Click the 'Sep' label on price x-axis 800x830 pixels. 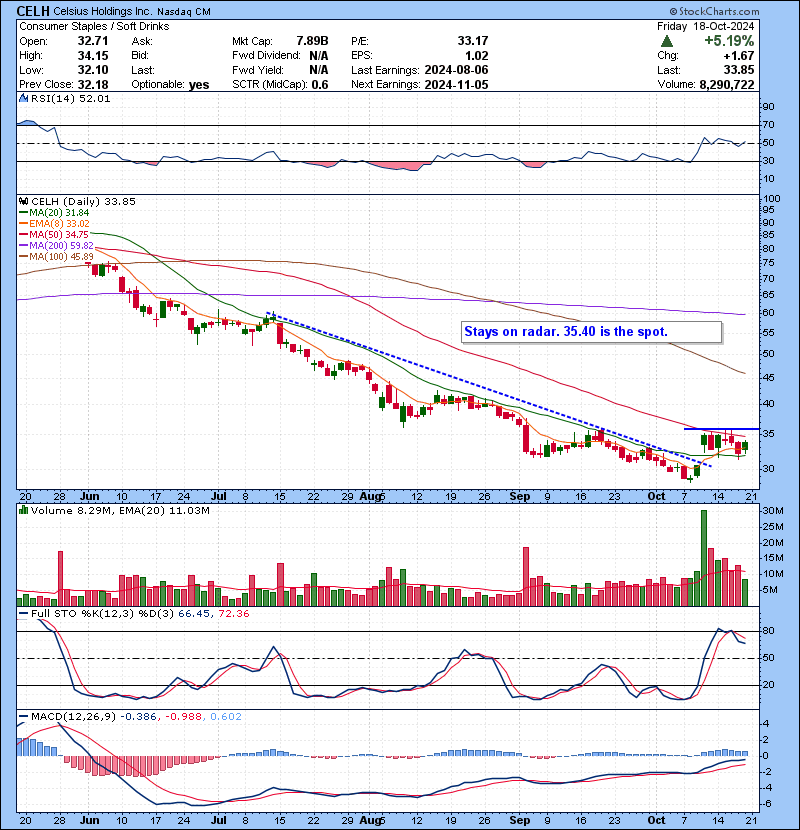pyautogui.click(x=519, y=496)
